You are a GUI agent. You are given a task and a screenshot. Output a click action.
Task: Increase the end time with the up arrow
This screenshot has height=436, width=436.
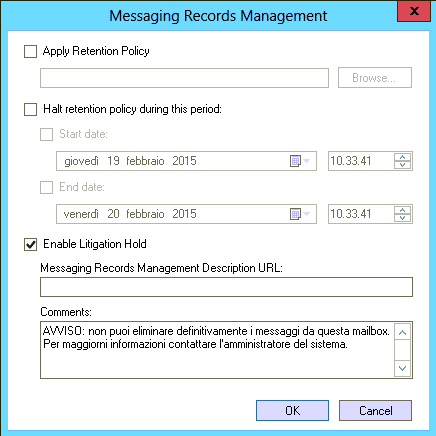[x=403, y=210]
